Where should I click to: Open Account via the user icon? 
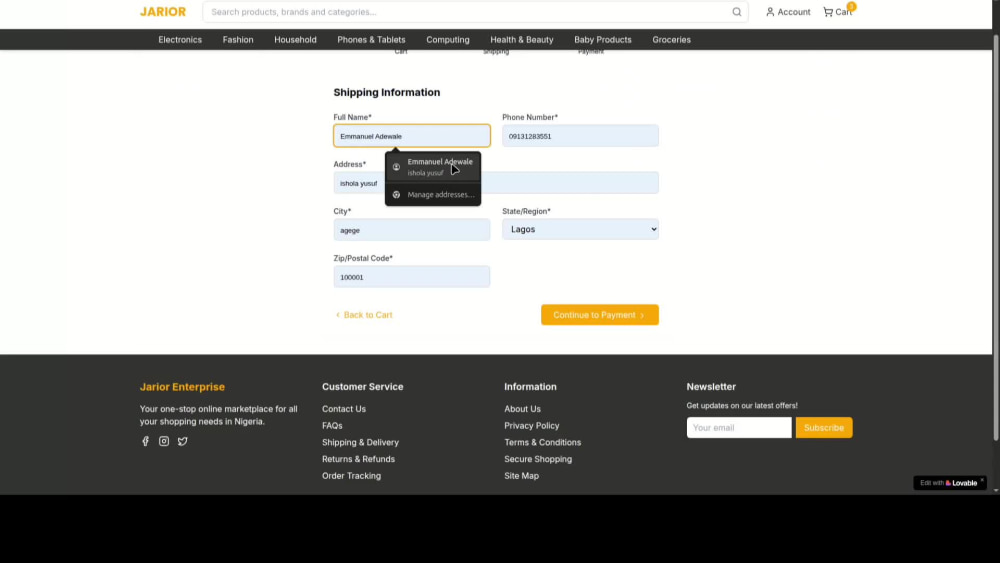click(770, 12)
